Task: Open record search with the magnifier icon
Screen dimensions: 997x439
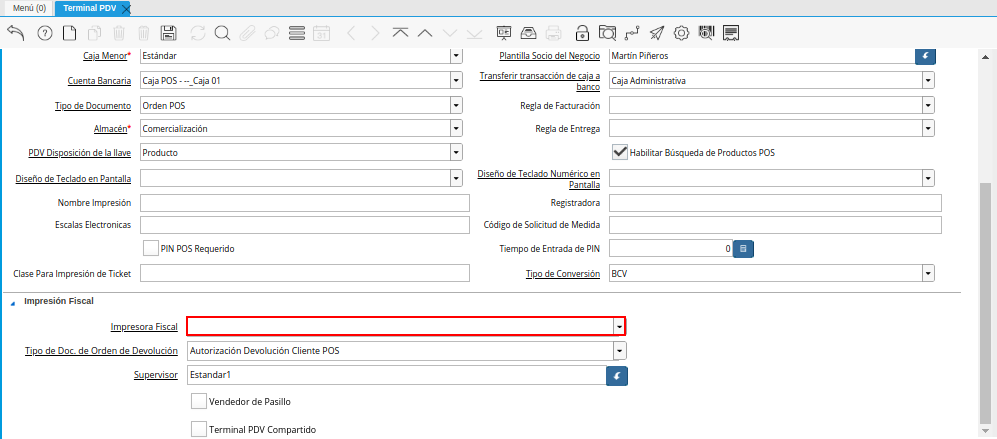Action: click(222, 33)
